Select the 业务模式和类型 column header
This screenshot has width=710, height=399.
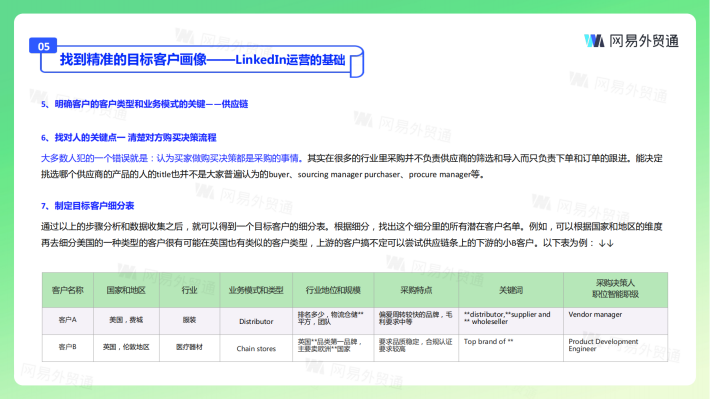coord(256,290)
